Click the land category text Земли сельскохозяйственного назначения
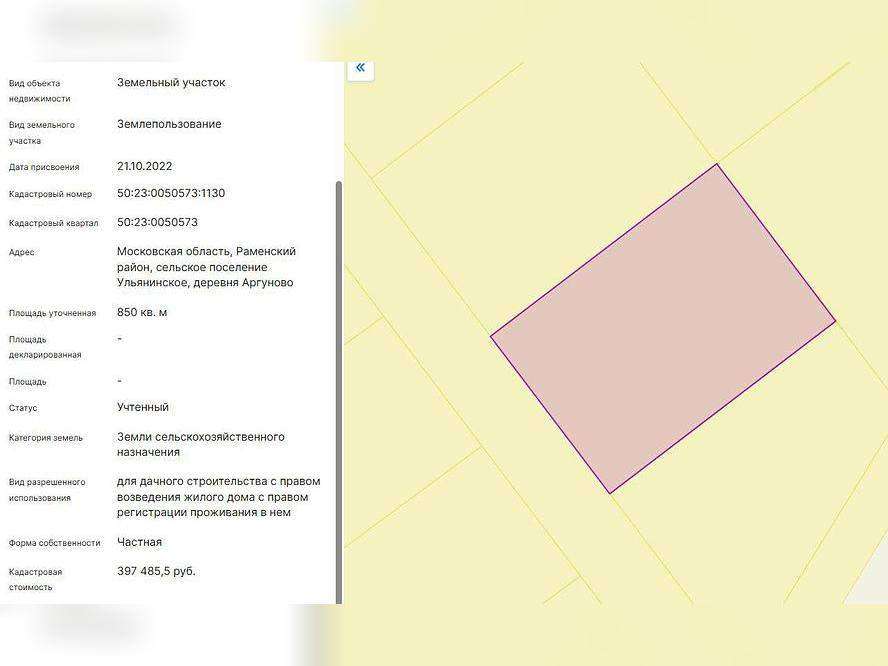The height and width of the screenshot is (666, 888). tap(200, 444)
